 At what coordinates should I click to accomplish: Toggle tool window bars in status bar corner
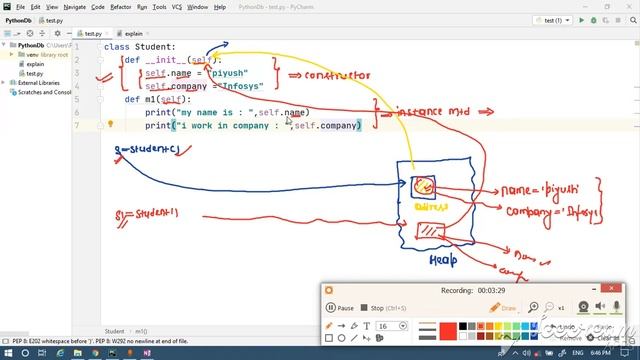pos(5,341)
